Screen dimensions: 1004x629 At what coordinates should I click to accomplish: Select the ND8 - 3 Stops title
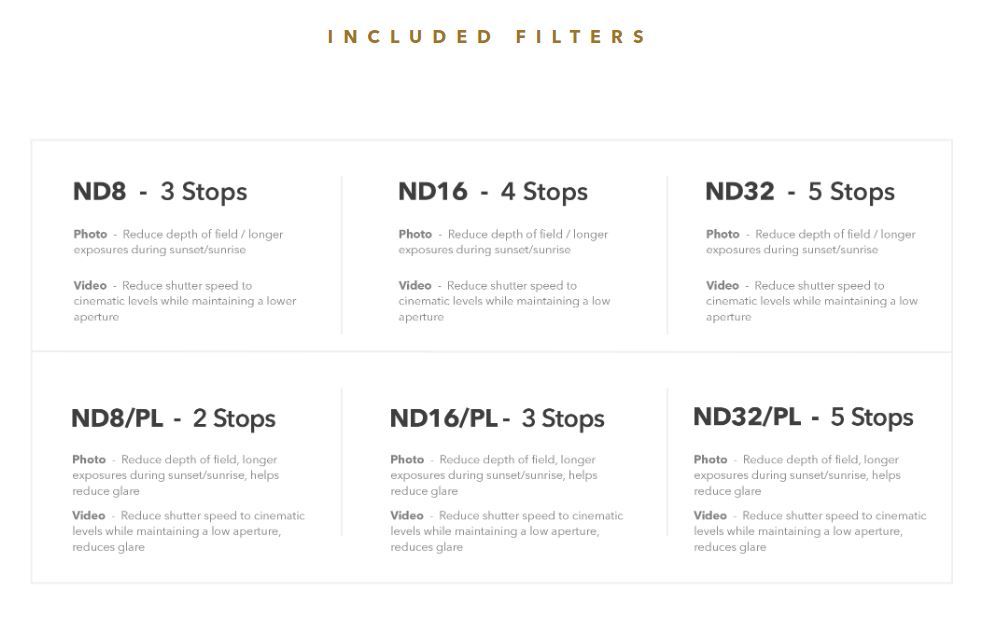click(160, 192)
